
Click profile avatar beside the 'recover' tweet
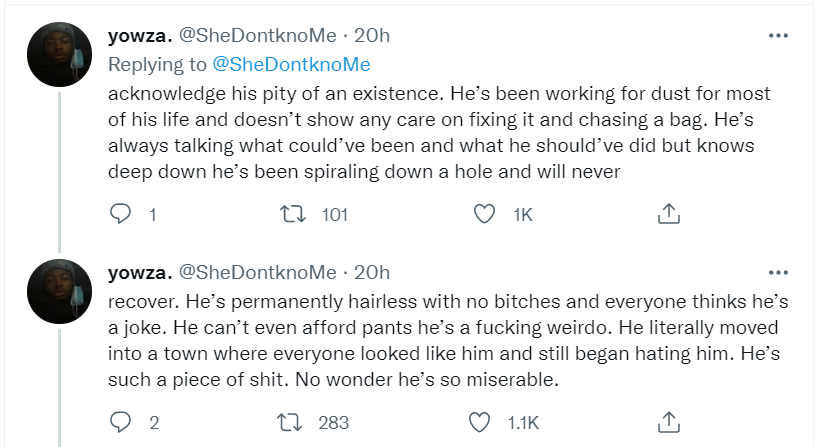pos(60,291)
